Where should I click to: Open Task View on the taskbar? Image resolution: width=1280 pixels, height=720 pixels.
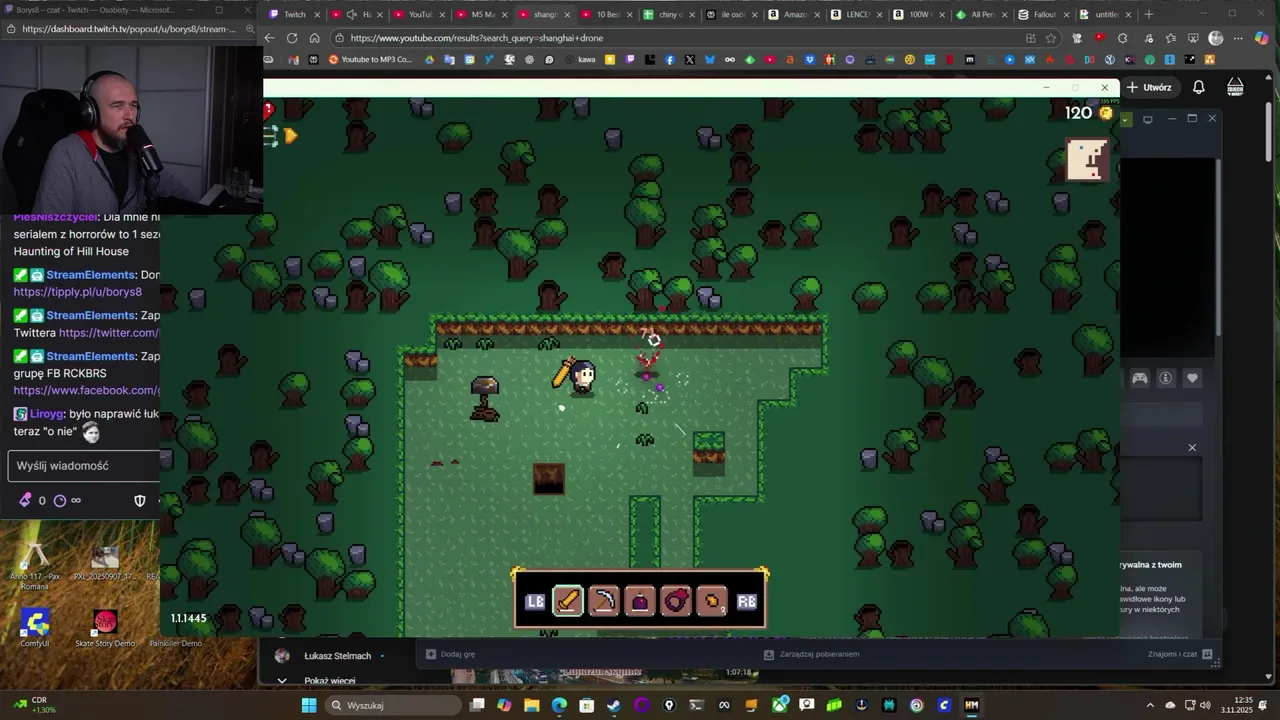click(478, 705)
